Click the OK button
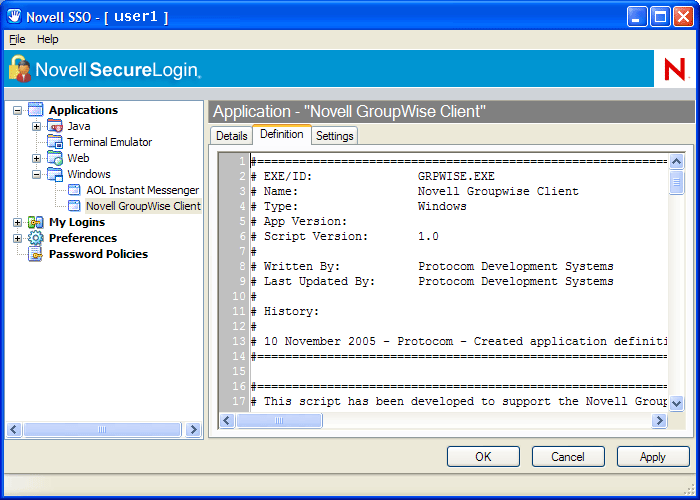700x500 pixels. coord(483,457)
